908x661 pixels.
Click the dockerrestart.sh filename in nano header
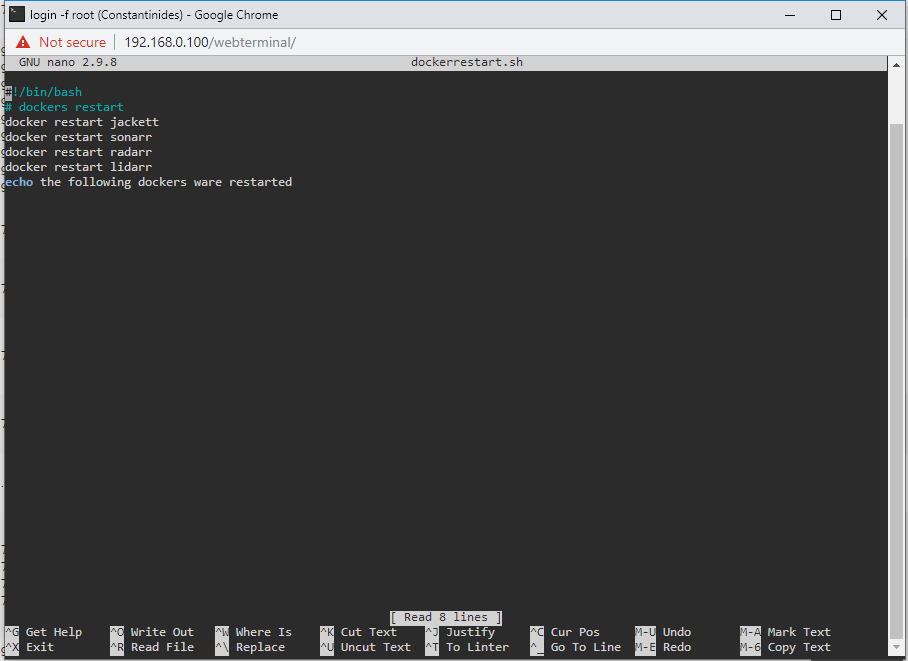467,62
